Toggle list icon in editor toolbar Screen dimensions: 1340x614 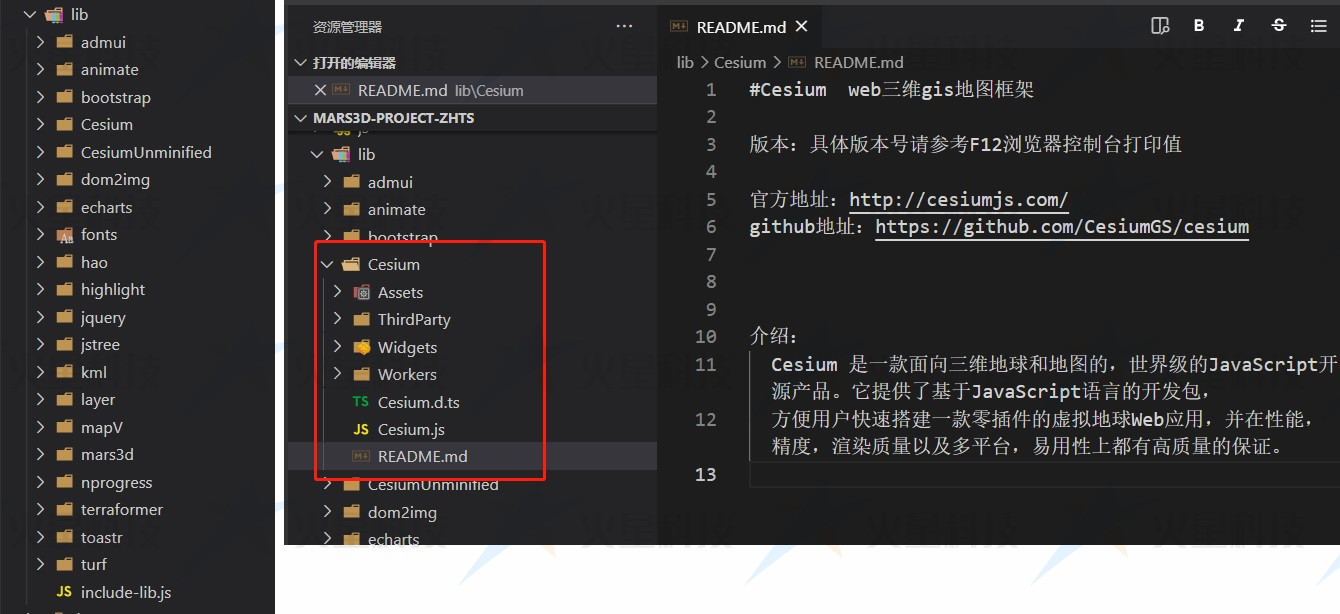point(1319,26)
